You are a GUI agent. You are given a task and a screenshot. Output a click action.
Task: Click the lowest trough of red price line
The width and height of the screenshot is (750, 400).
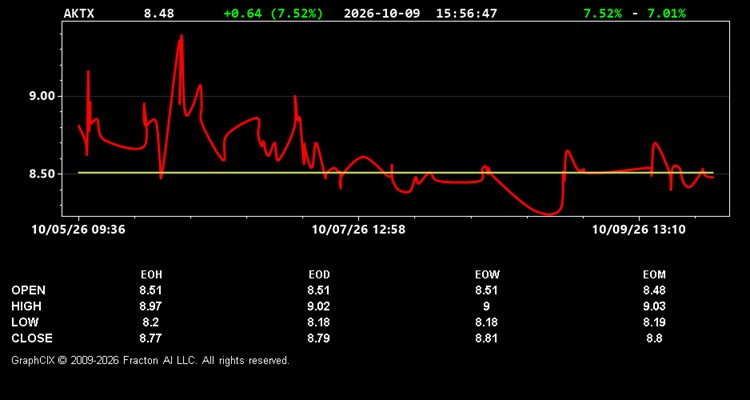click(549, 214)
